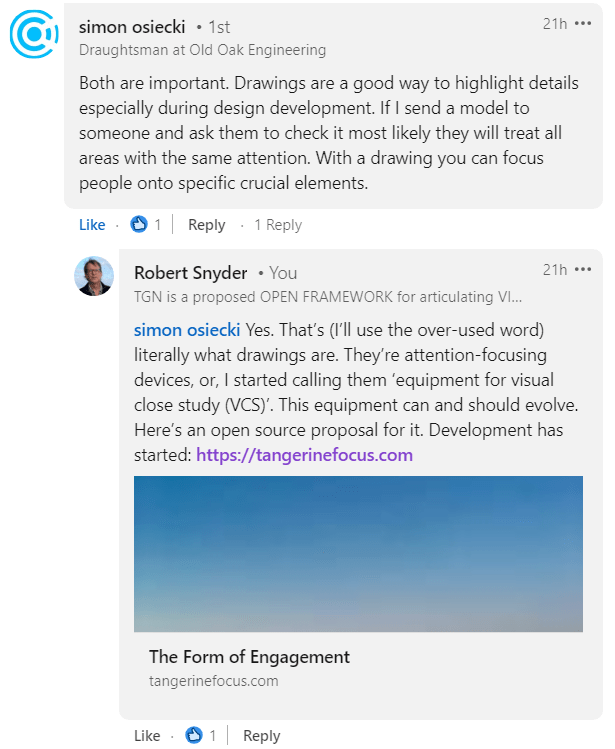
Task: Open 'The Form of Engagement' article title
Action: (x=249, y=657)
